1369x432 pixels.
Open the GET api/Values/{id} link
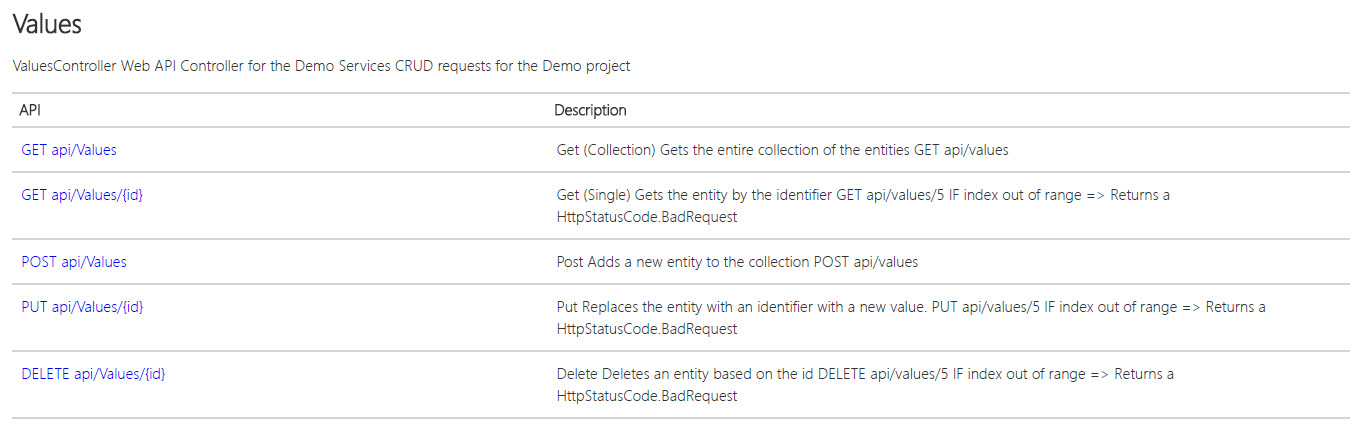point(82,195)
